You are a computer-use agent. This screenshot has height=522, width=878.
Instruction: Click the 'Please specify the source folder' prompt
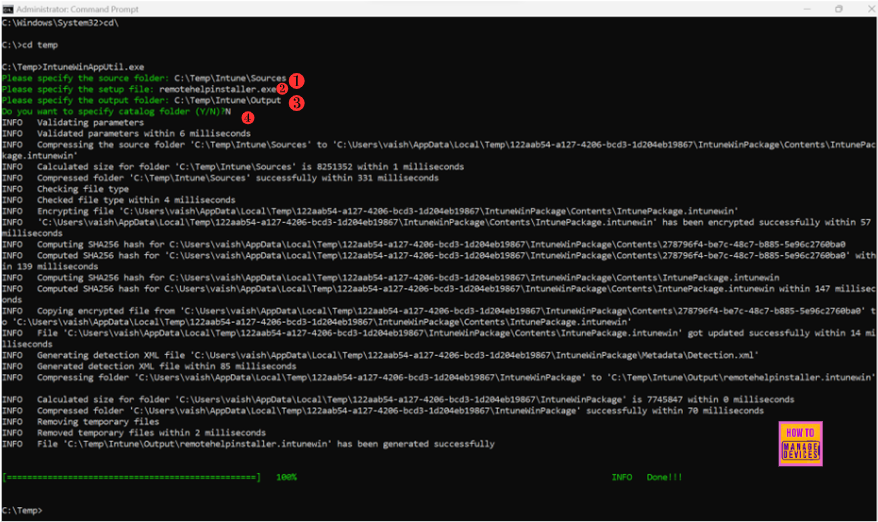click(x=85, y=77)
